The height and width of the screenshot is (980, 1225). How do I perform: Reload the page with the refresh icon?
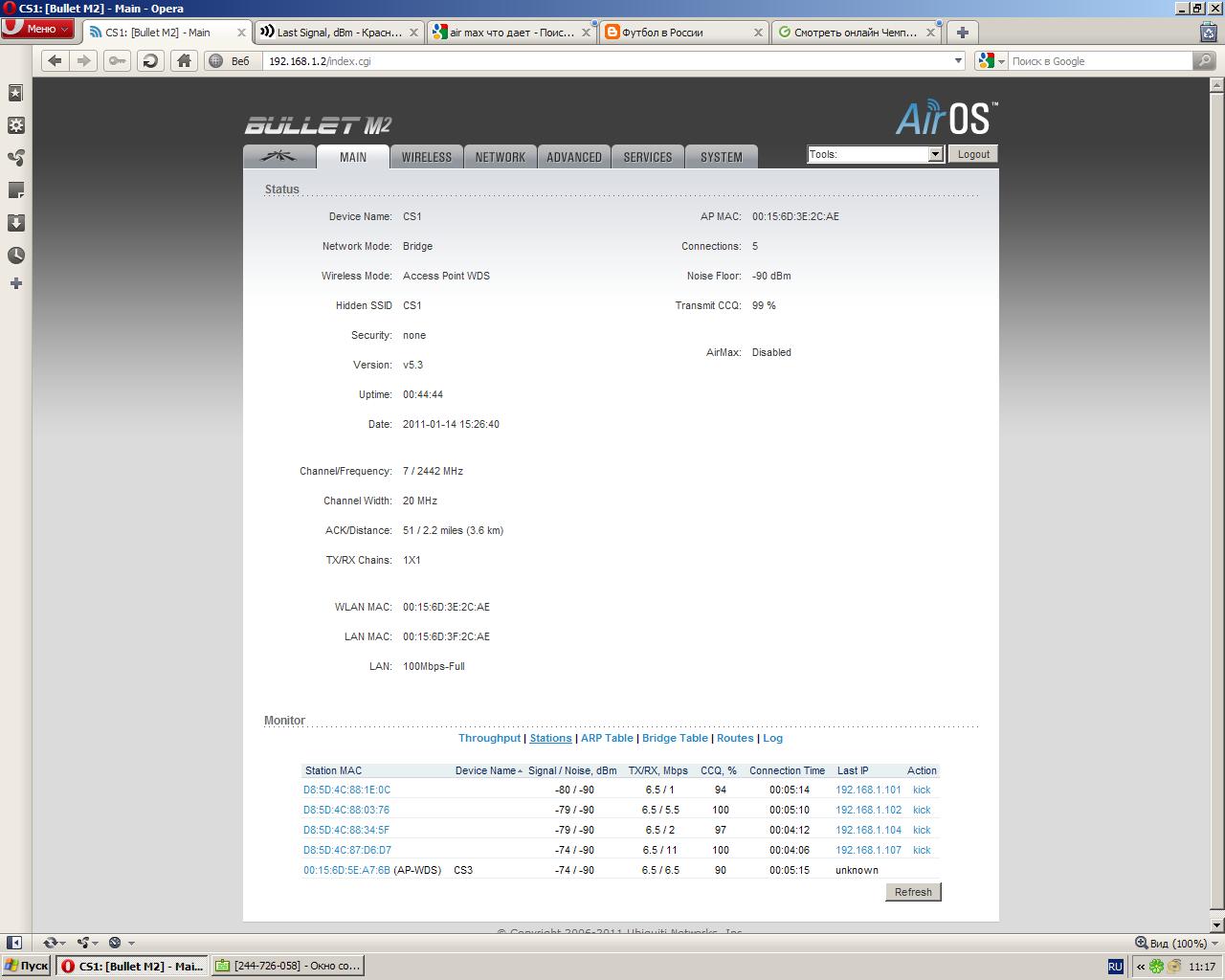click(150, 60)
